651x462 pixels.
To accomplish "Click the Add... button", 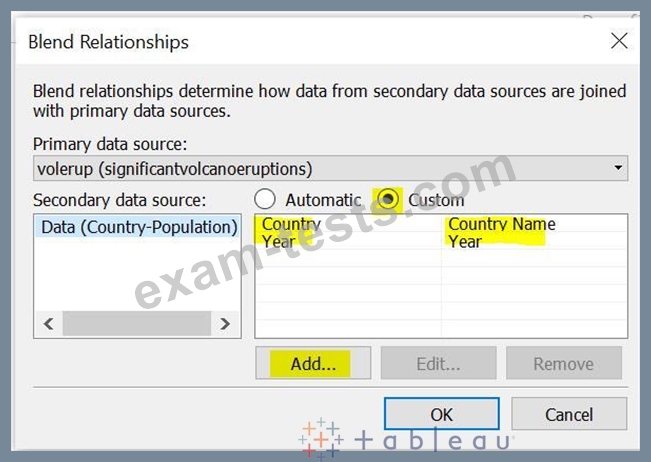I will pos(313,364).
